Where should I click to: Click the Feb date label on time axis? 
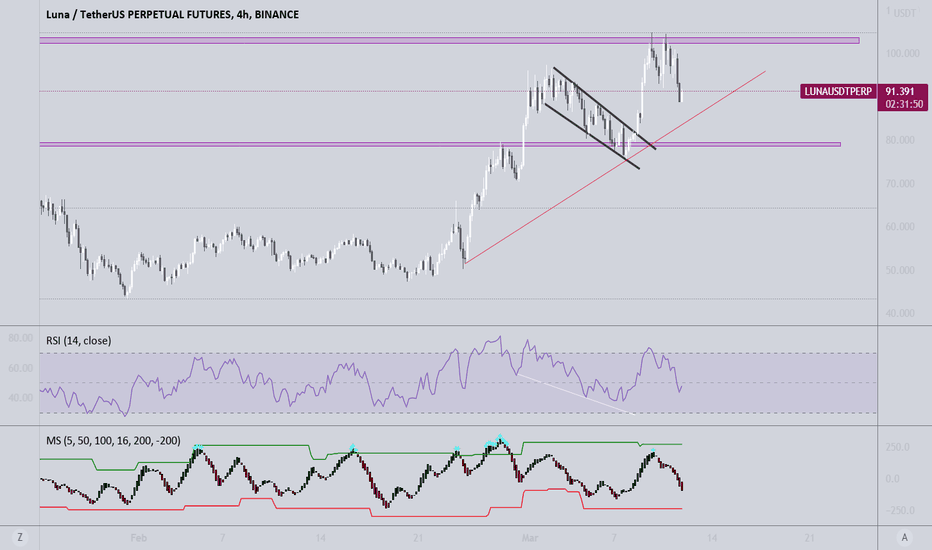click(x=138, y=538)
